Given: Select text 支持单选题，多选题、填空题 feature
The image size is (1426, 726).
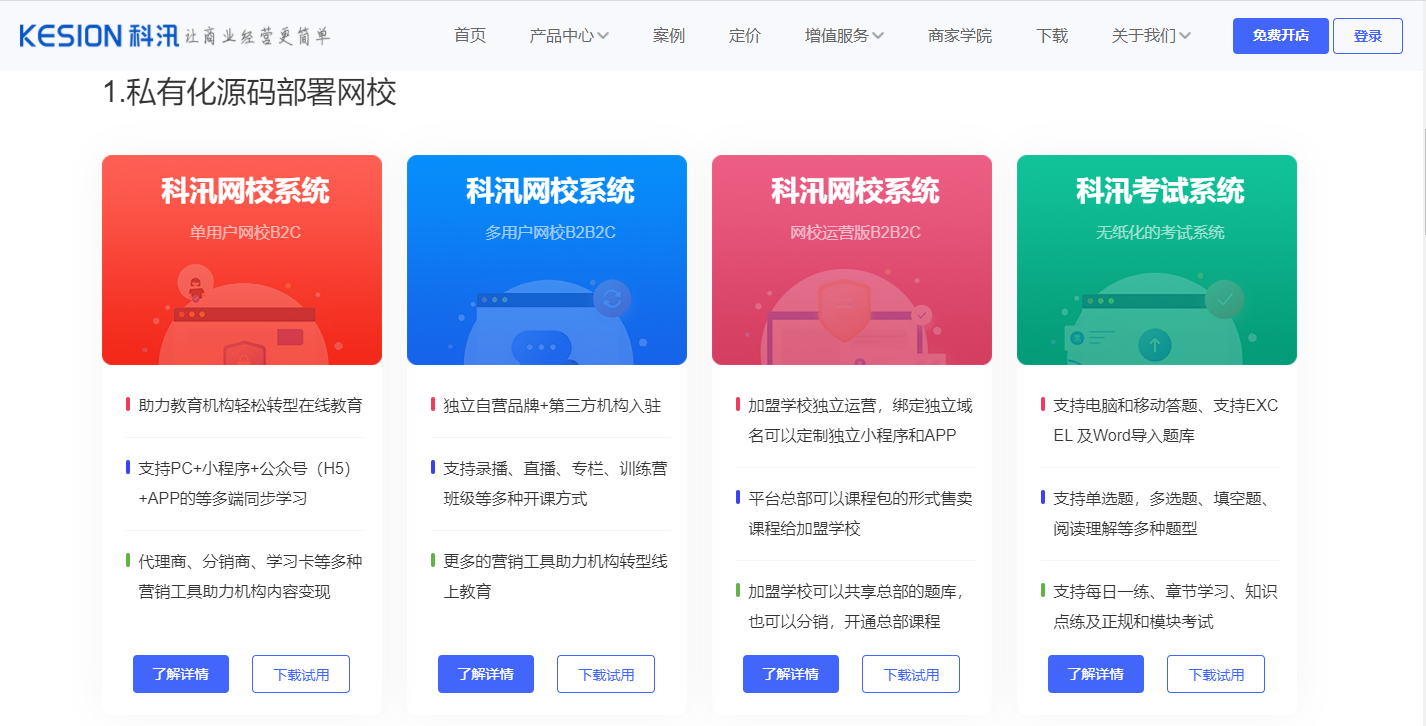Looking at the screenshot, I should point(1165,513).
